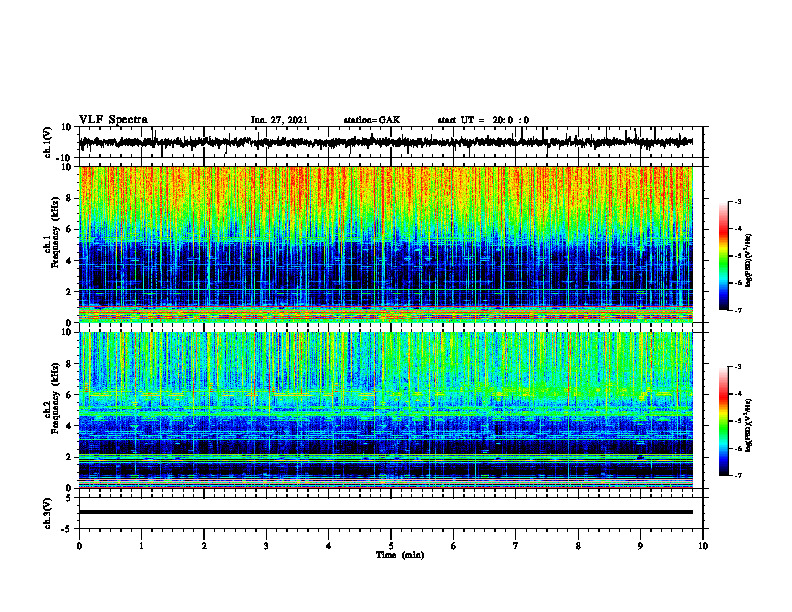Click the ch.2 color scale bar

[724, 421]
